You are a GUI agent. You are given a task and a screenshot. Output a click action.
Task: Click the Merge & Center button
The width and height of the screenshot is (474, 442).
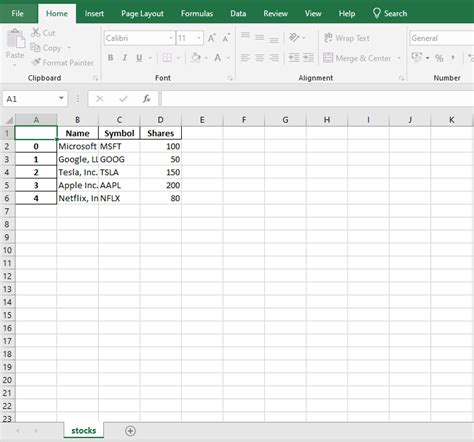(x=357, y=58)
